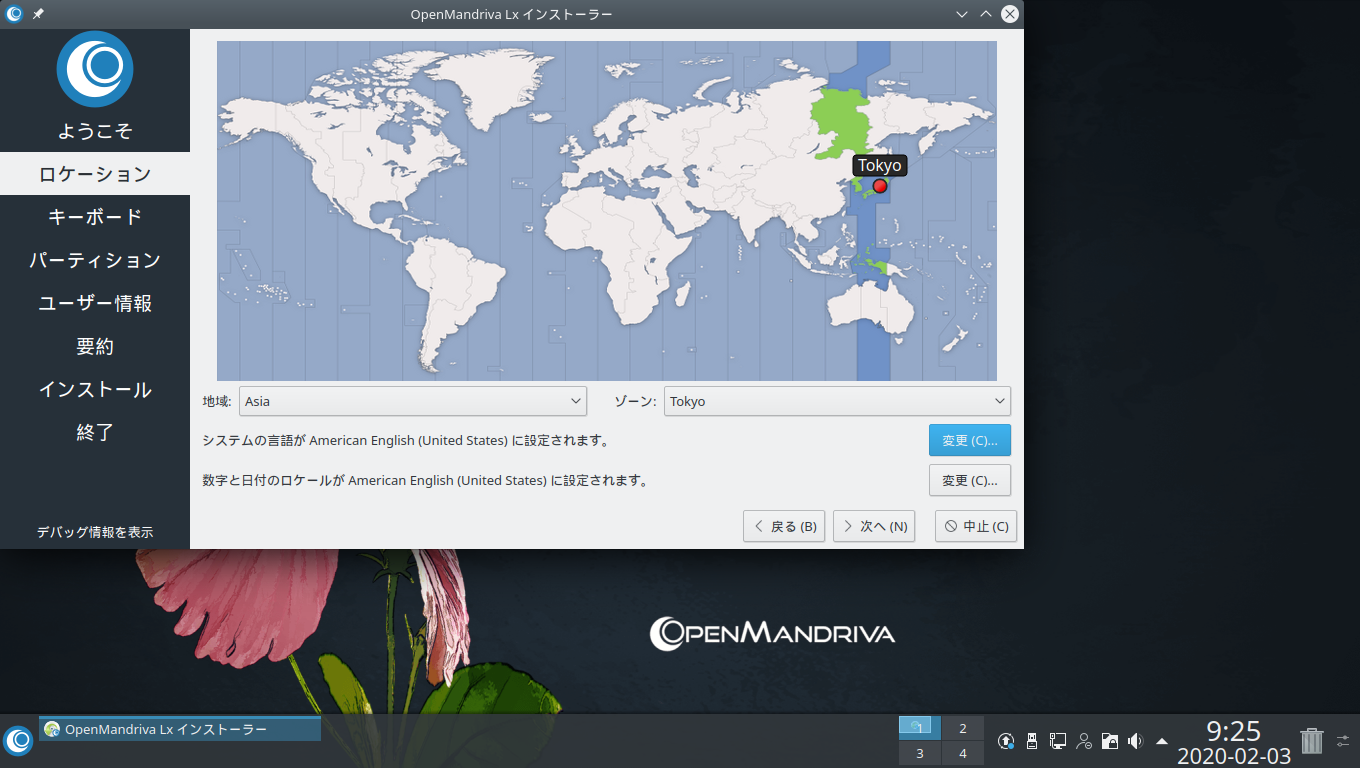The height and width of the screenshot is (768, 1360).
Task: Click デバッグ情報を表示 in sidebar
Action: 95,532
